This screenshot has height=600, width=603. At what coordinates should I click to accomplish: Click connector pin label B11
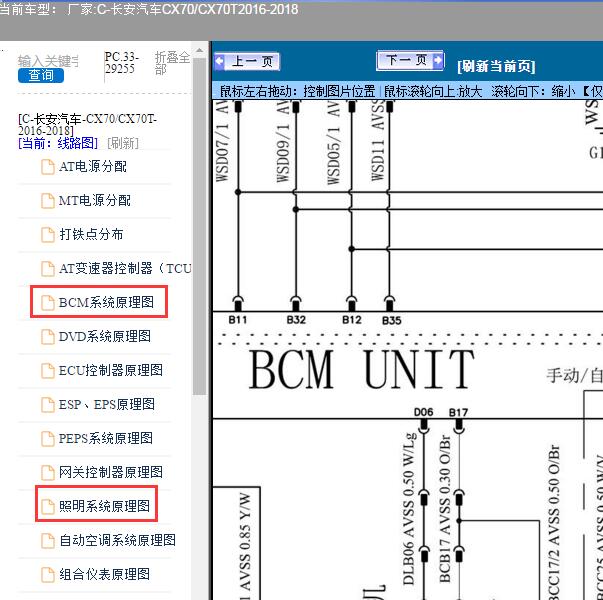(x=238, y=320)
